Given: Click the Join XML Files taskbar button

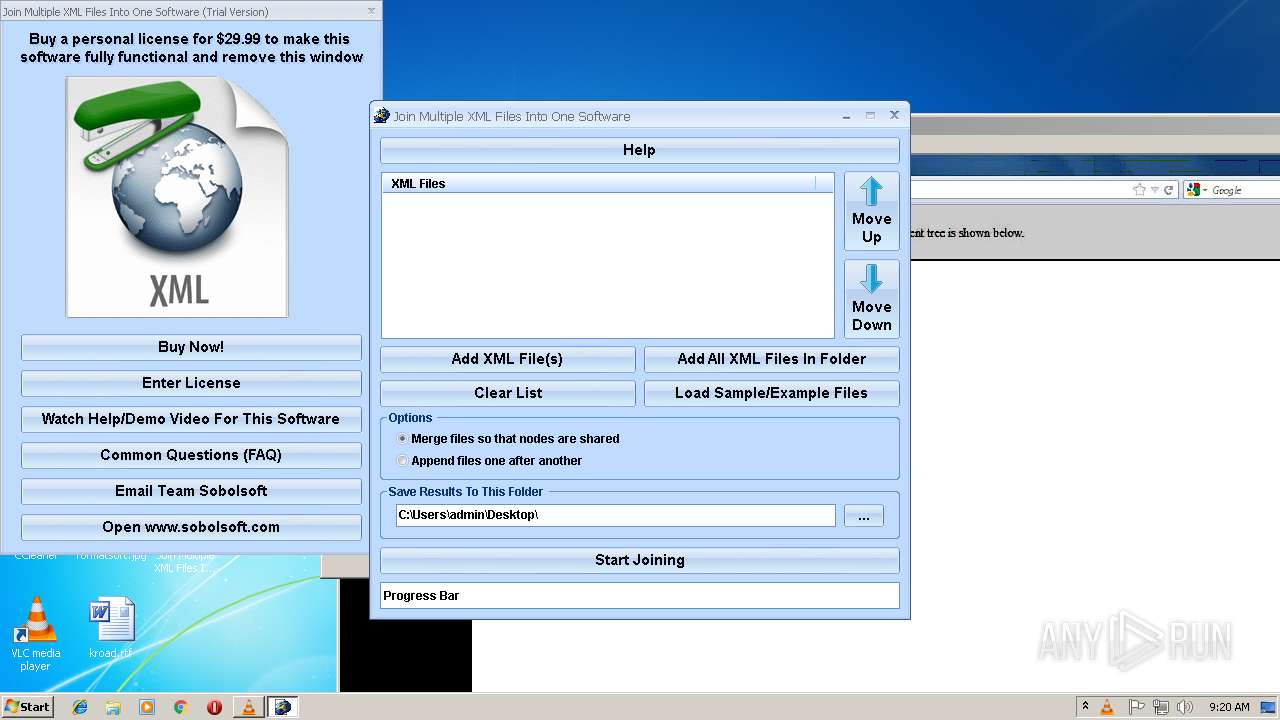Looking at the screenshot, I should 283,707.
